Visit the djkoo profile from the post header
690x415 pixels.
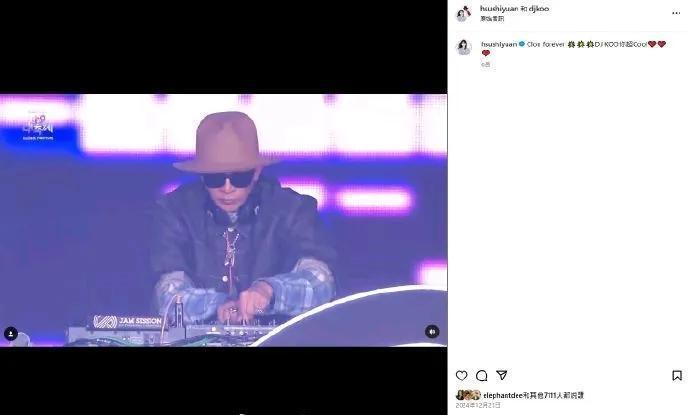point(539,9)
